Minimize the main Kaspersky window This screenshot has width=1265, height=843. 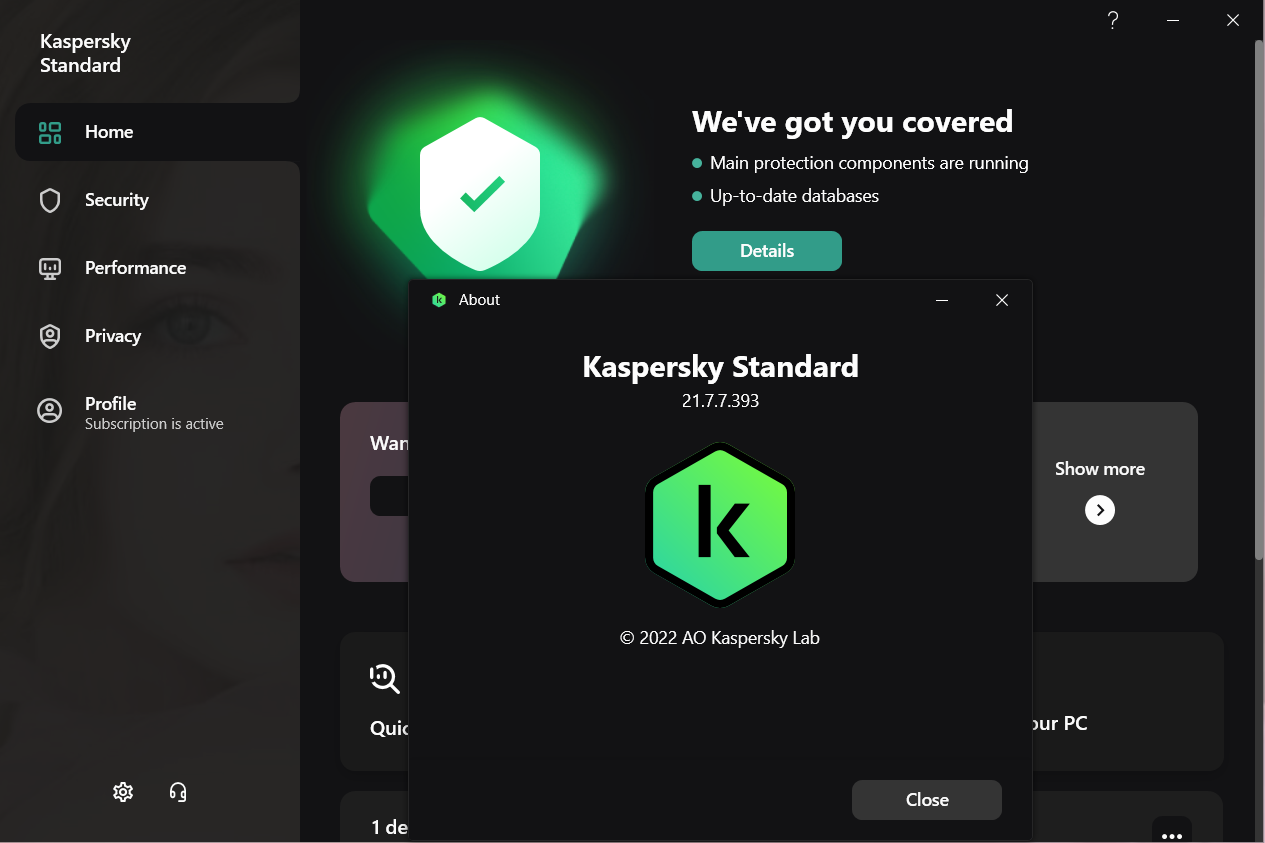pyautogui.click(x=1173, y=20)
